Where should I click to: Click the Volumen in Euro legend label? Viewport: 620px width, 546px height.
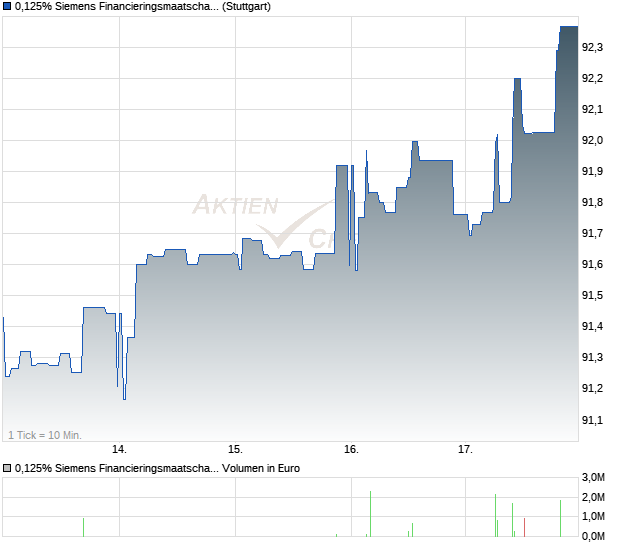pyautogui.click(x=261, y=469)
